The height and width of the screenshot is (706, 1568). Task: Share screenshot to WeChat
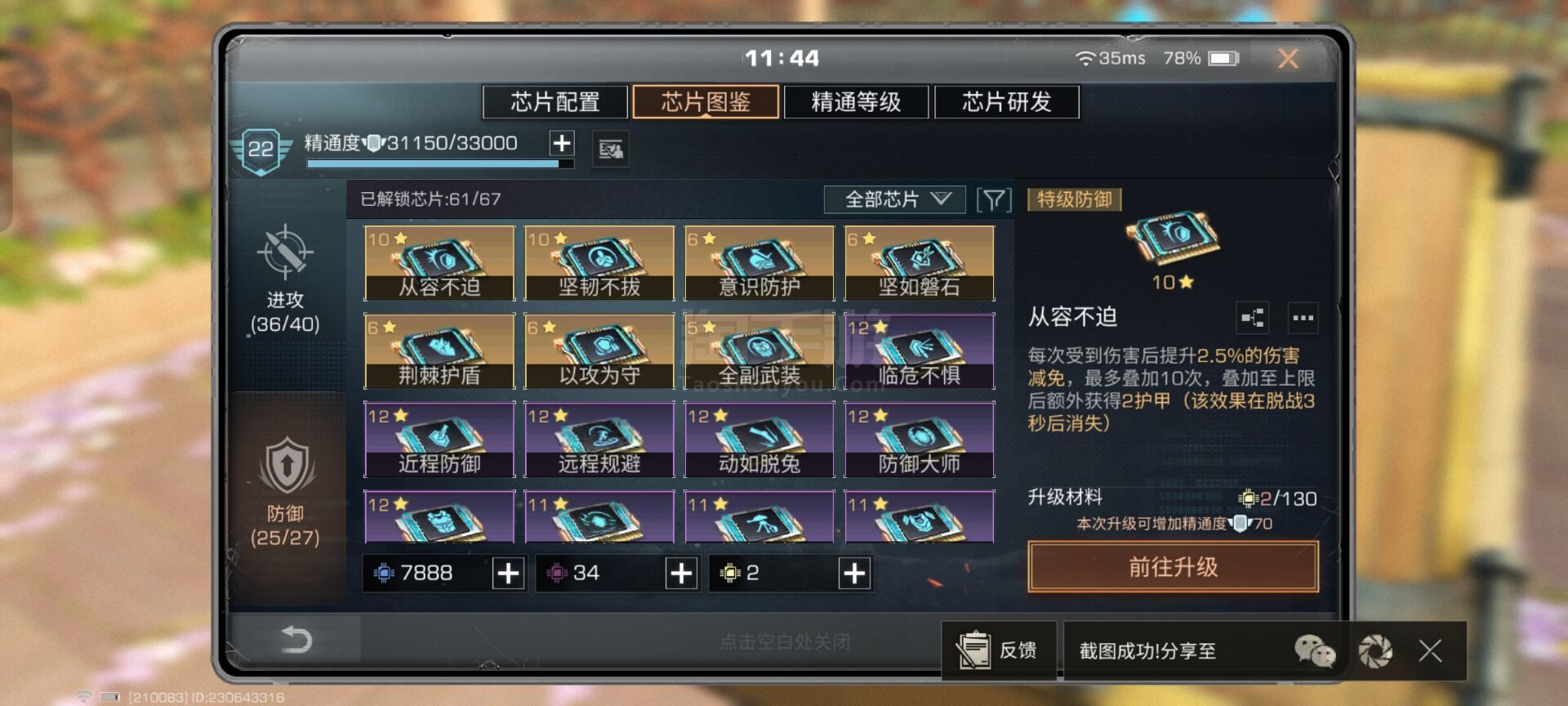point(1315,651)
